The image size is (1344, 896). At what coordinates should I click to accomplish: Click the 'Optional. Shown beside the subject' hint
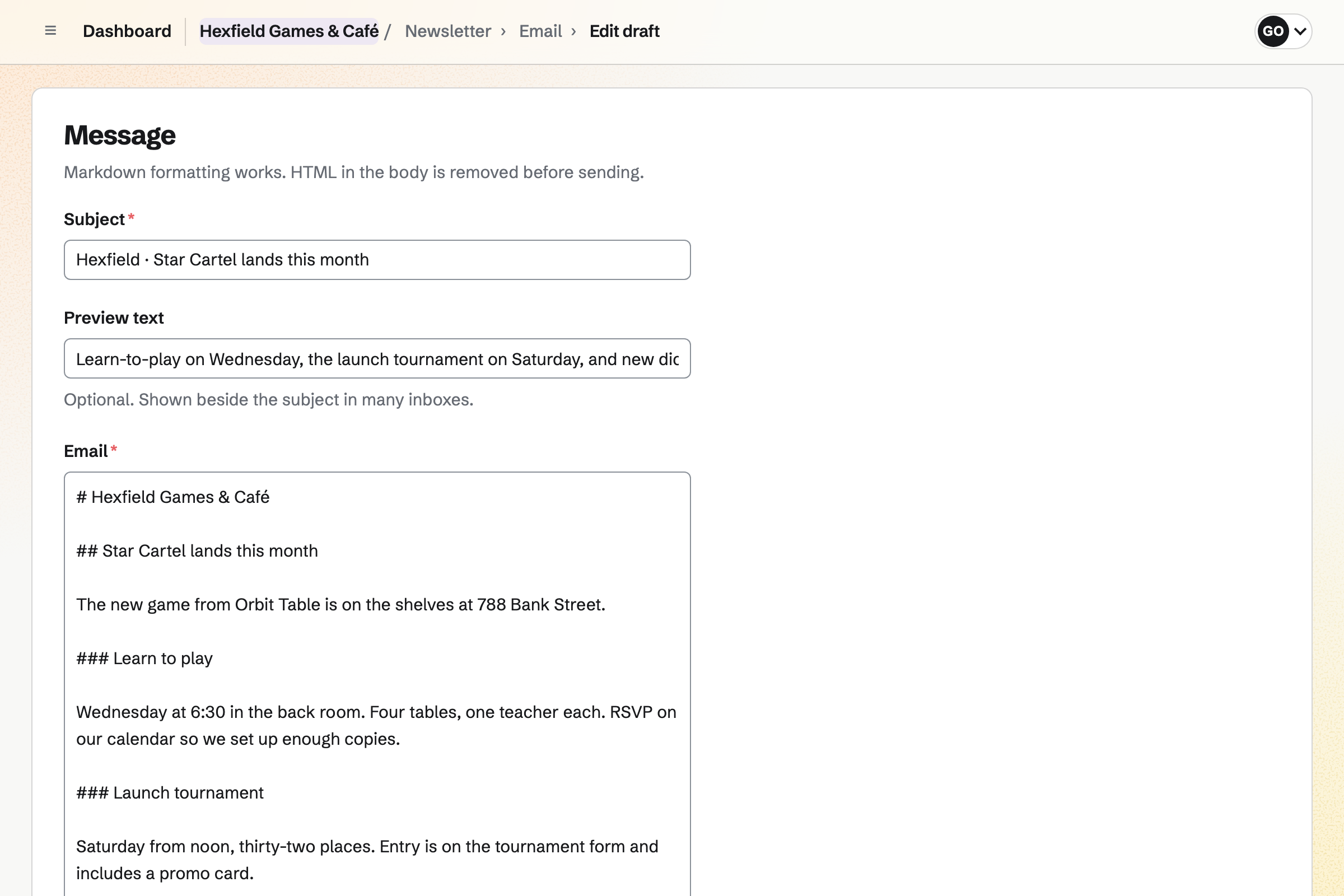pyautogui.click(x=269, y=400)
